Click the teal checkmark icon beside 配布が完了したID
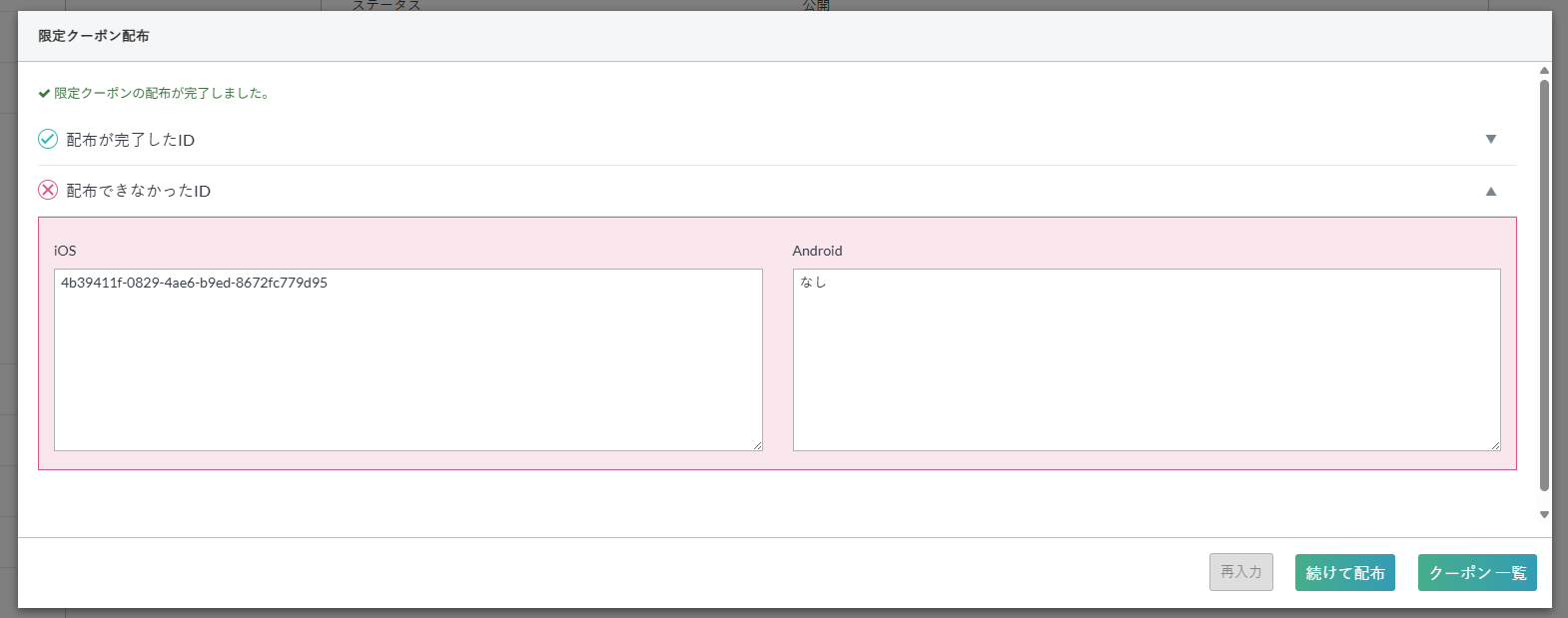 [x=48, y=139]
